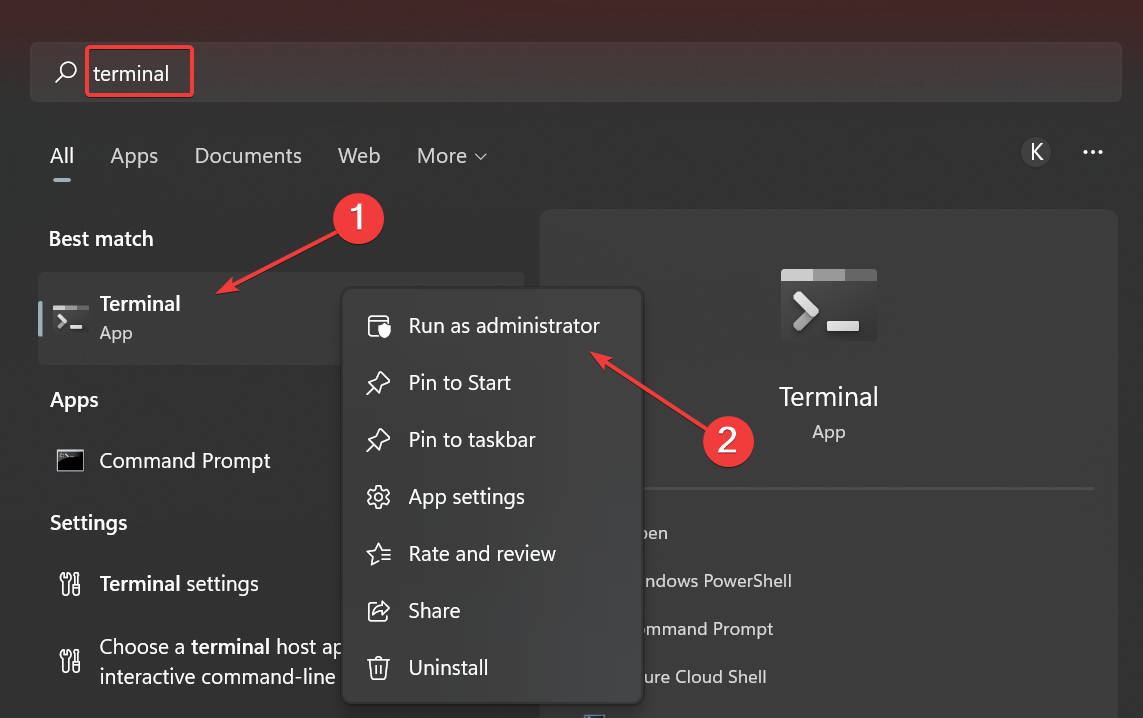Click the trash bin icon beside Uninstall
This screenshot has height=718, width=1143.
coord(378,668)
